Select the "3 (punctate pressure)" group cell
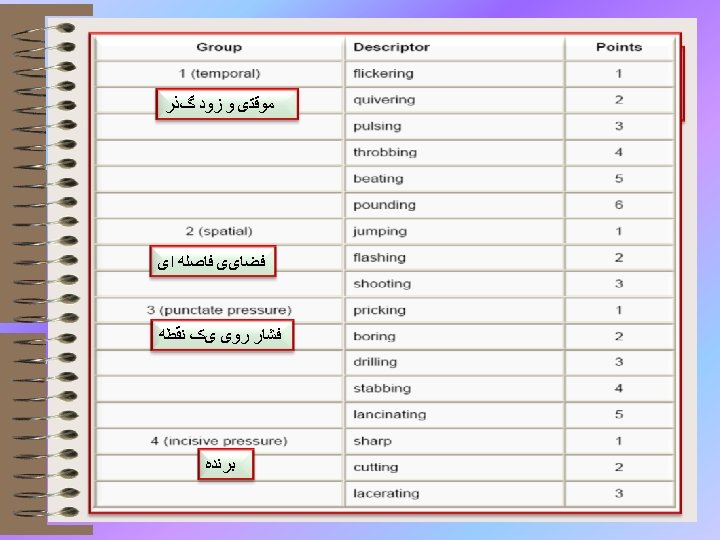Viewport: 720px width, 540px height. (x=219, y=310)
